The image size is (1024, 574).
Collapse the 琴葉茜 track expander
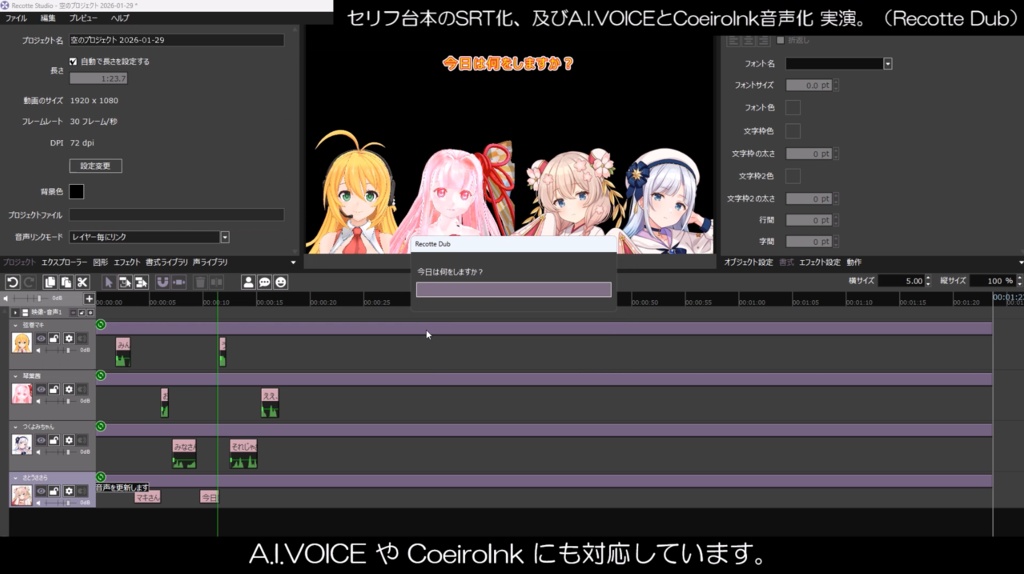click(x=16, y=376)
